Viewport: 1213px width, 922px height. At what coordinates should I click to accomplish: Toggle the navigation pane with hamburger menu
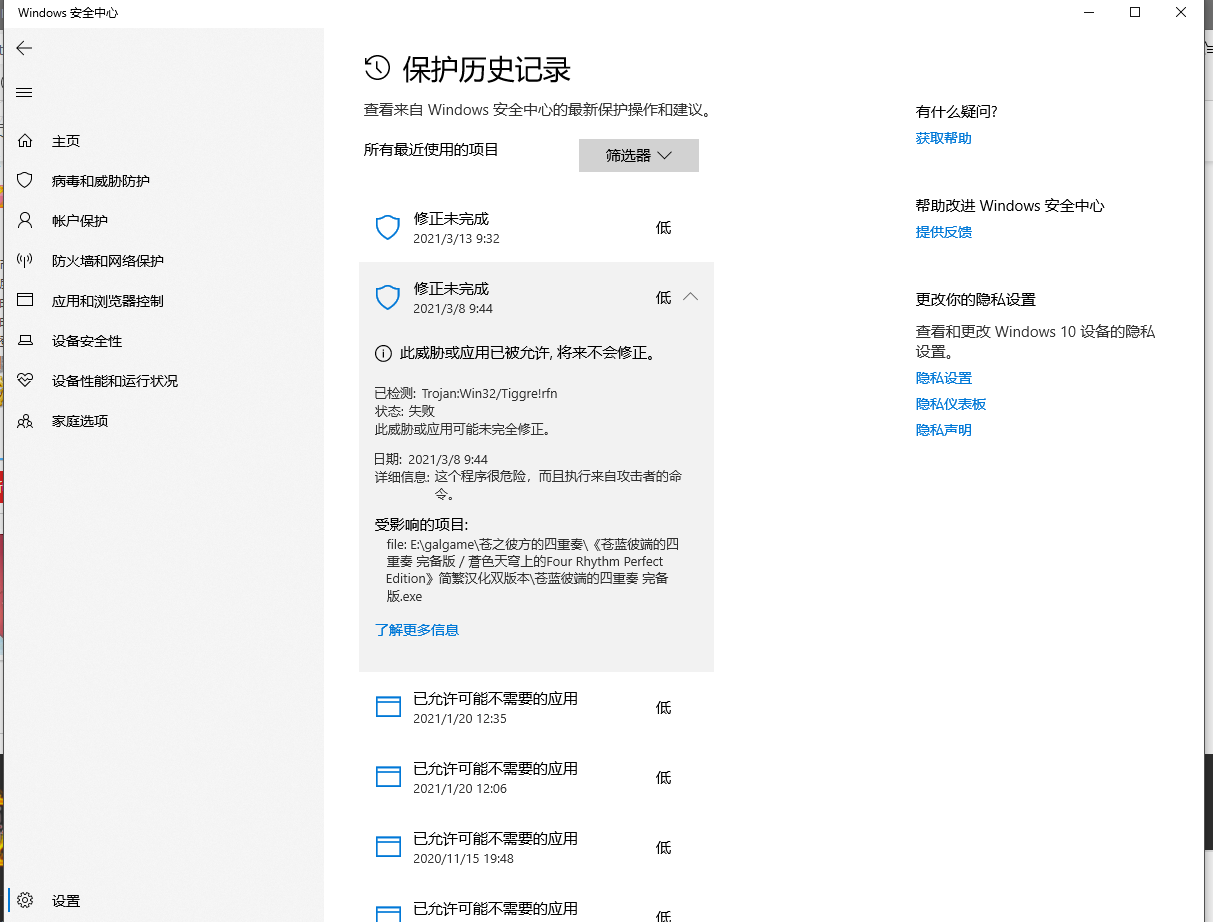pyautogui.click(x=24, y=92)
